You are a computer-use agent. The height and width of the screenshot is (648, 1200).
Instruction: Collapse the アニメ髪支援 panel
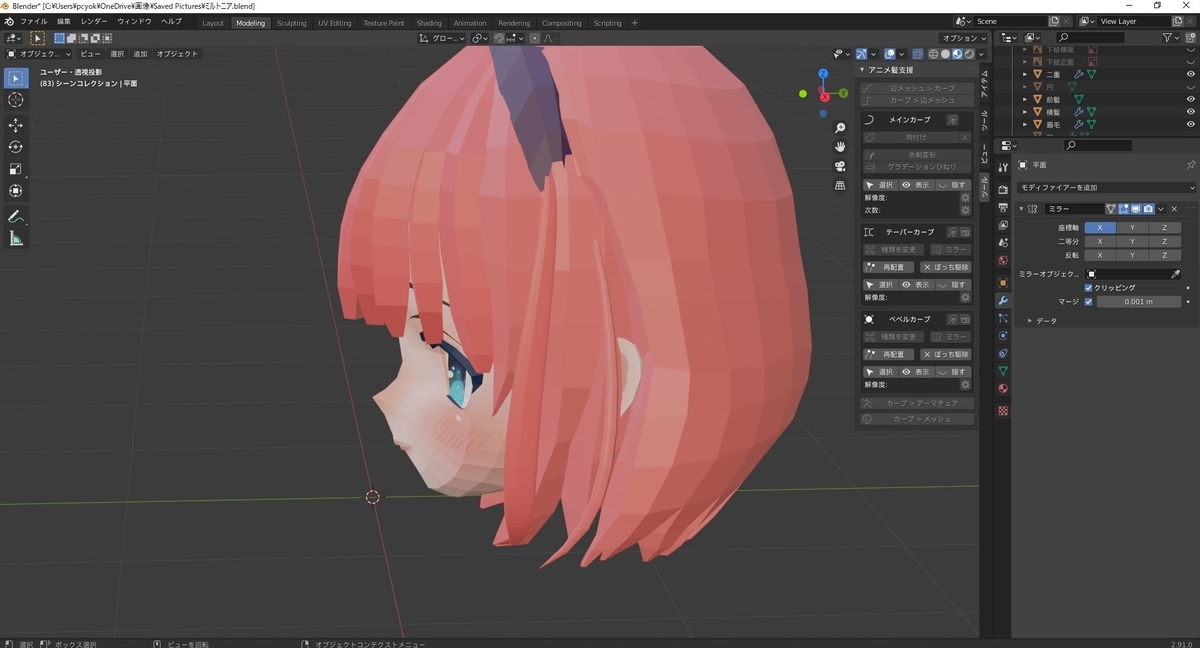click(x=862, y=70)
